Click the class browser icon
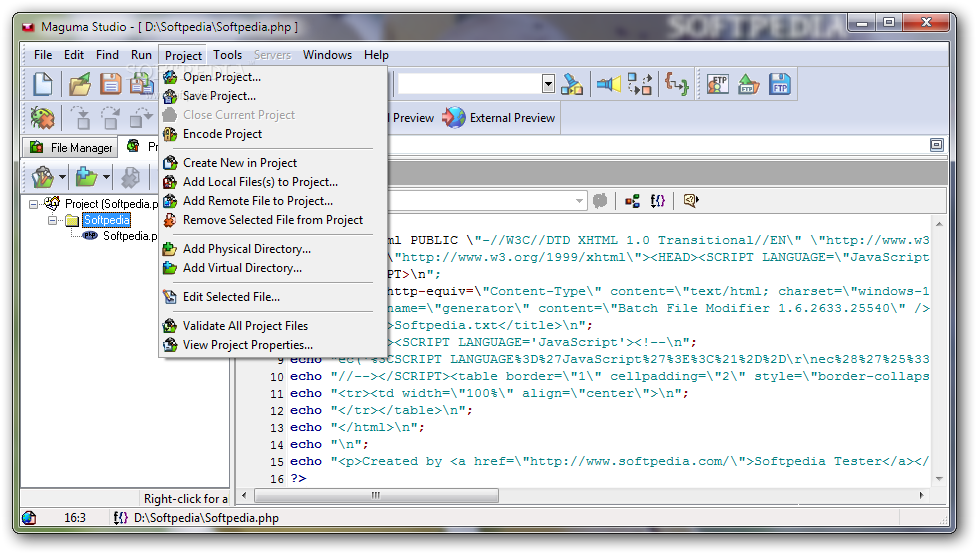Image resolution: width=977 pixels, height=554 pixels. click(x=632, y=201)
